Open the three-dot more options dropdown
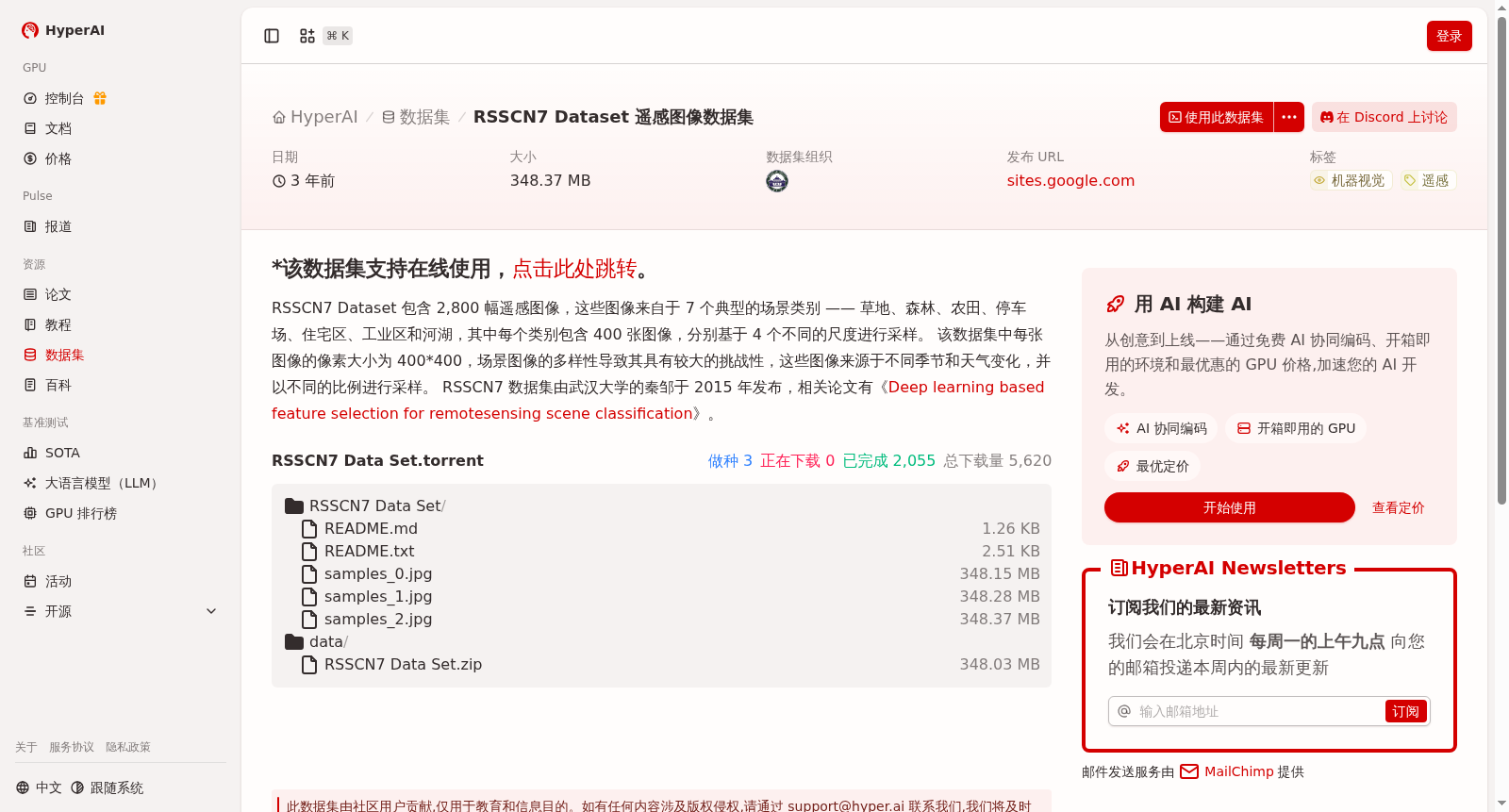This screenshot has height=812, width=1509. pos(1289,117)
